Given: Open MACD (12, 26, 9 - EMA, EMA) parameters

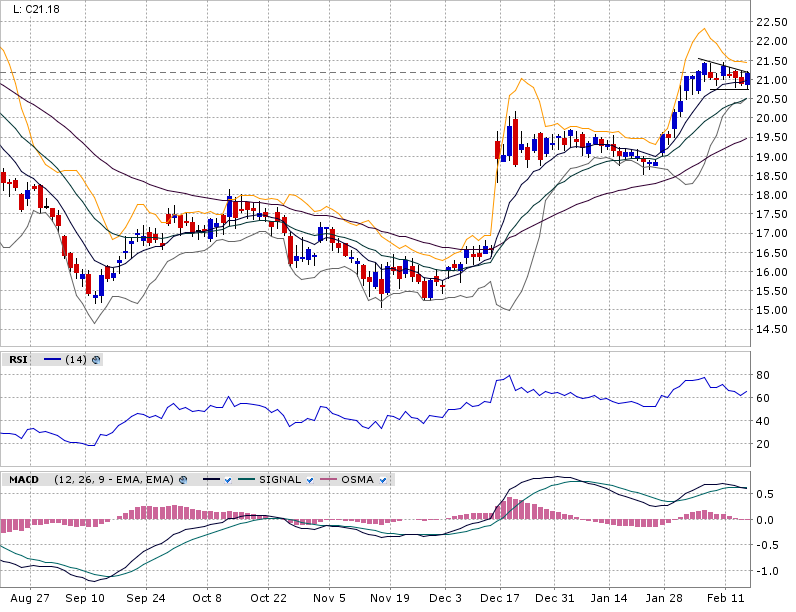Looking at the screenshot, I should coord(113,480).
